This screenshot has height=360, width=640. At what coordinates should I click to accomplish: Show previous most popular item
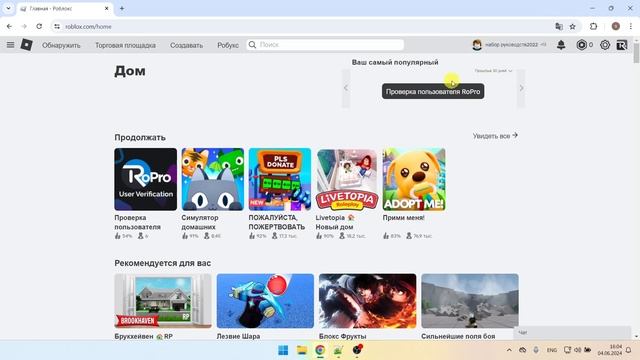pyautogui.click(x=346, y=88)
